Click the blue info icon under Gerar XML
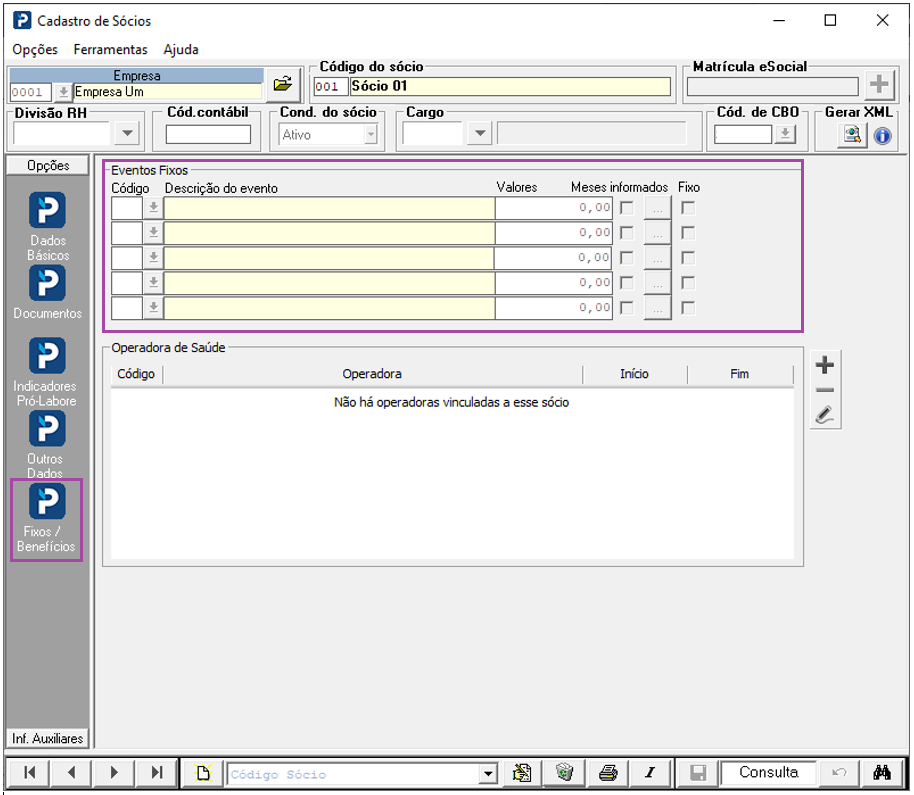The width and height of the screenshot is (914, 795). [882, 136]
